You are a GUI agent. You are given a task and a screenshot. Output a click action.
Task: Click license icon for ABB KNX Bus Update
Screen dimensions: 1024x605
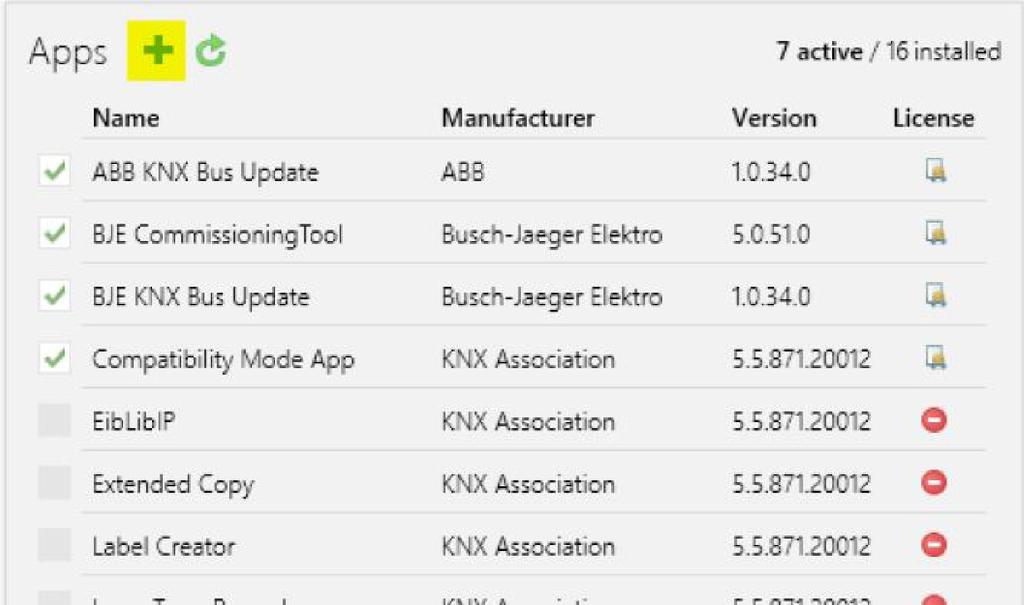[x=935, y=172]
